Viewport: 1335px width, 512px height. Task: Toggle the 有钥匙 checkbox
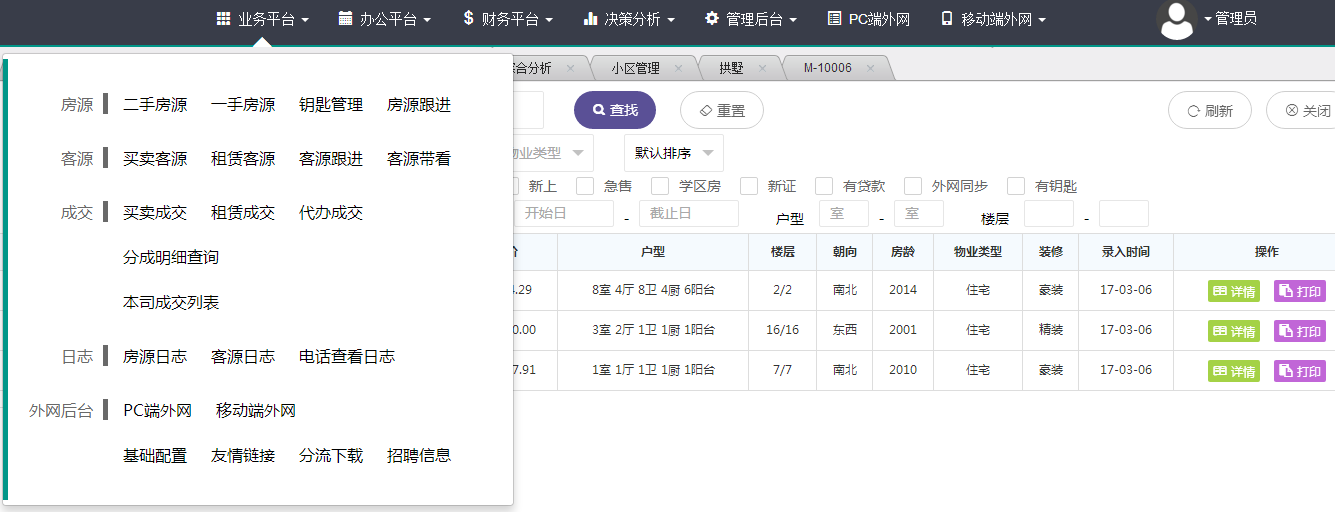[1016, 186]
